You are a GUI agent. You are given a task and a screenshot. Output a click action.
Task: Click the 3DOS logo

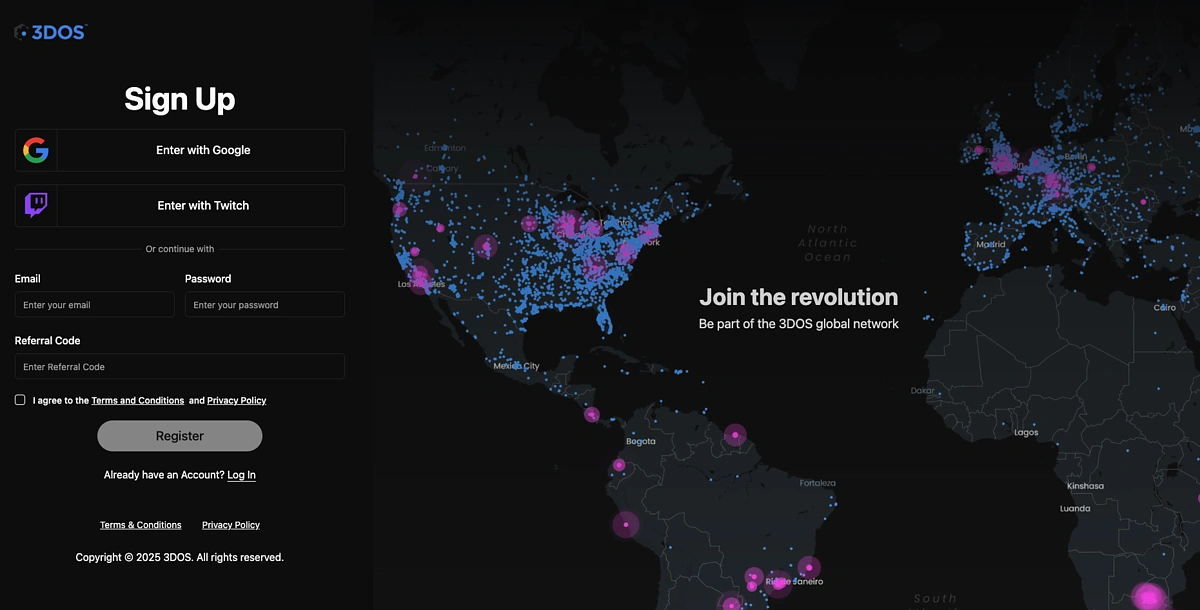(x=51, y=32)
